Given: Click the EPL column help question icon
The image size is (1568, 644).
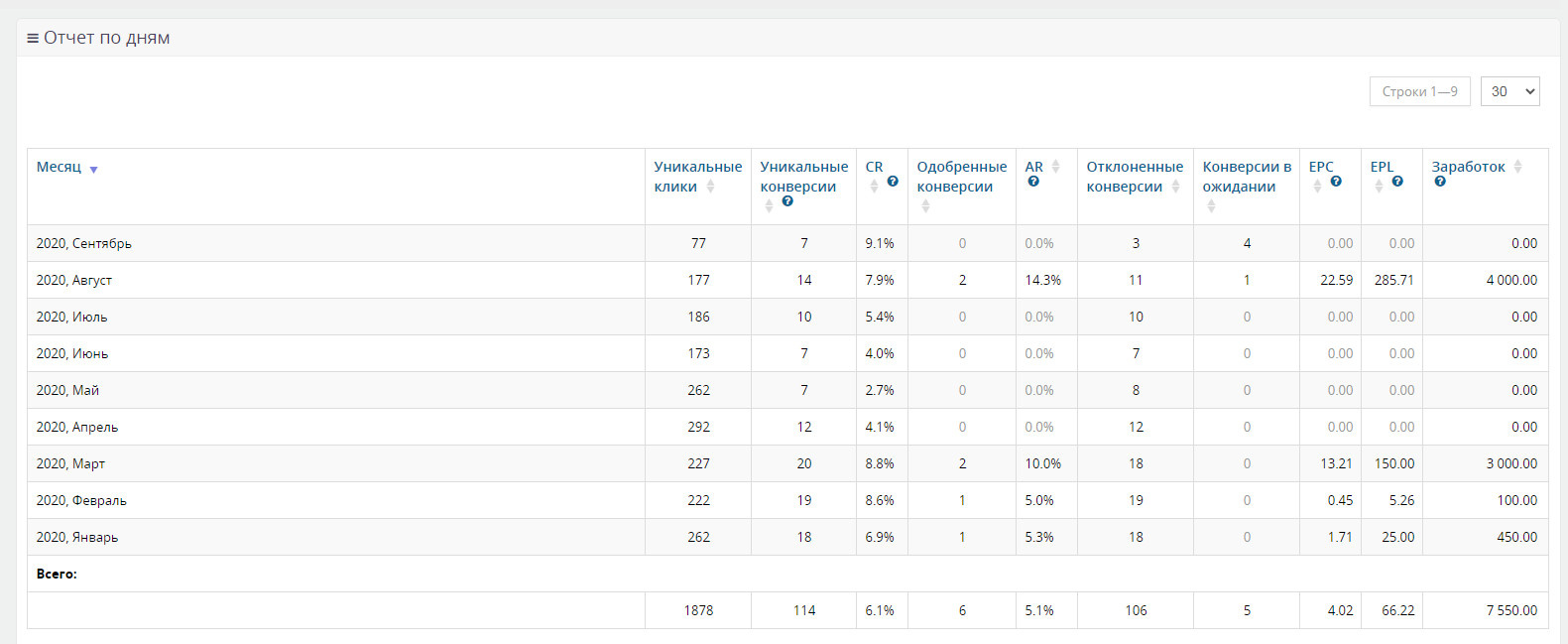Looking at the screenshot, I should pos(1397,182).
